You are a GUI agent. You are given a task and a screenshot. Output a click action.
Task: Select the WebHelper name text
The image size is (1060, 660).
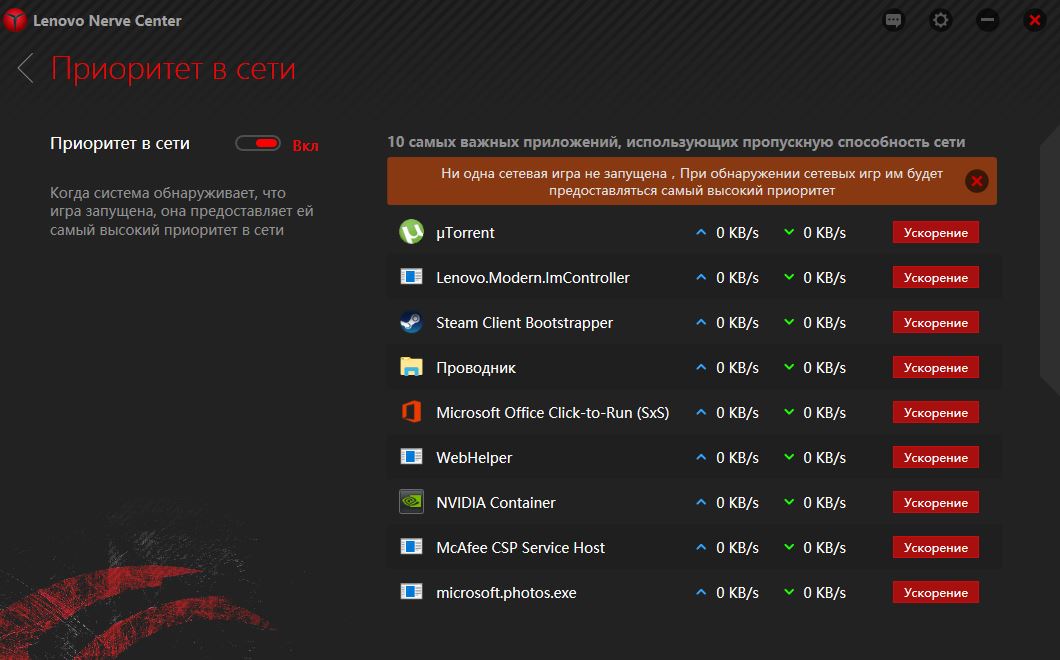point(474,458)
